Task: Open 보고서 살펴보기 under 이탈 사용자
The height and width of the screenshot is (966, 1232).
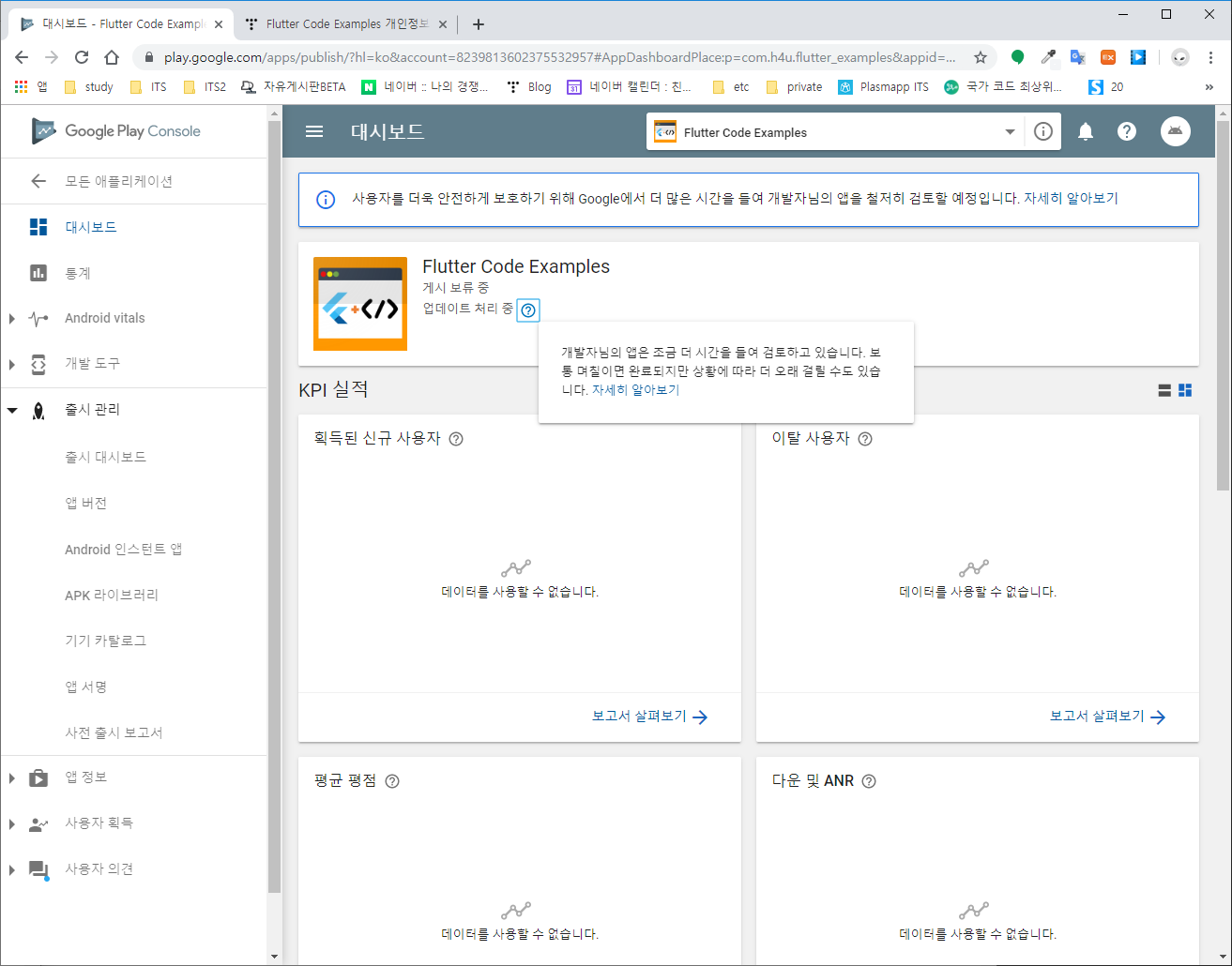Action: tap(1107, 717)
